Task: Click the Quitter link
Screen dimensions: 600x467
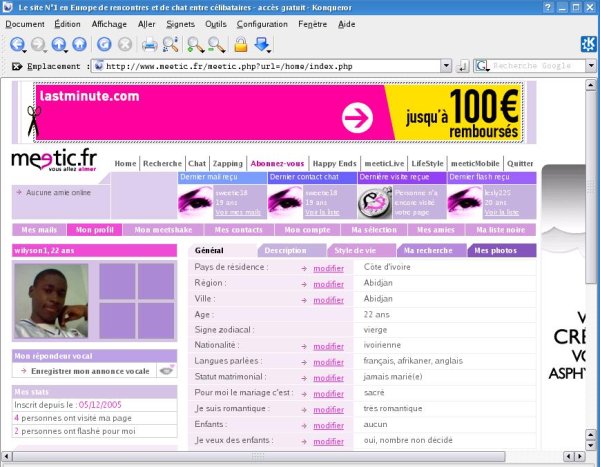Action: (x=520, y=163)
